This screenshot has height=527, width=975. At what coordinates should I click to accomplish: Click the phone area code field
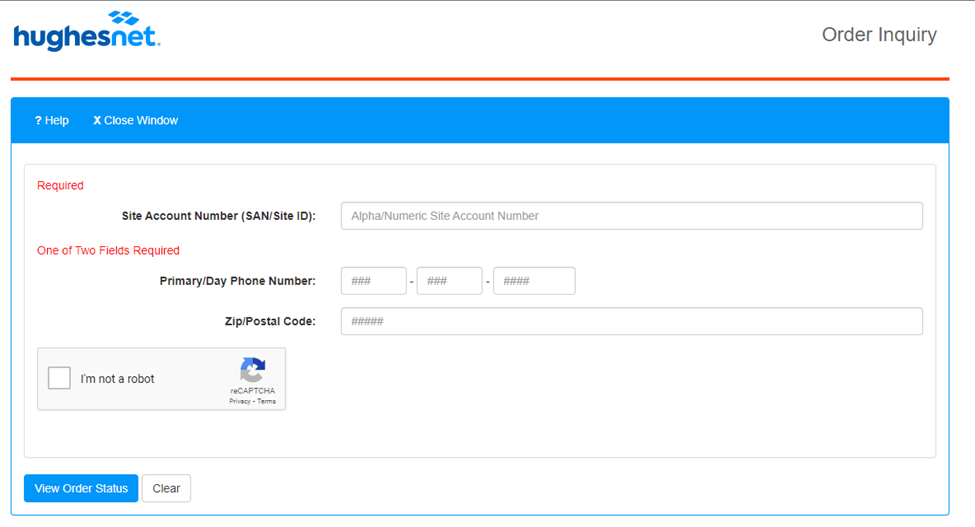point(373,281)
